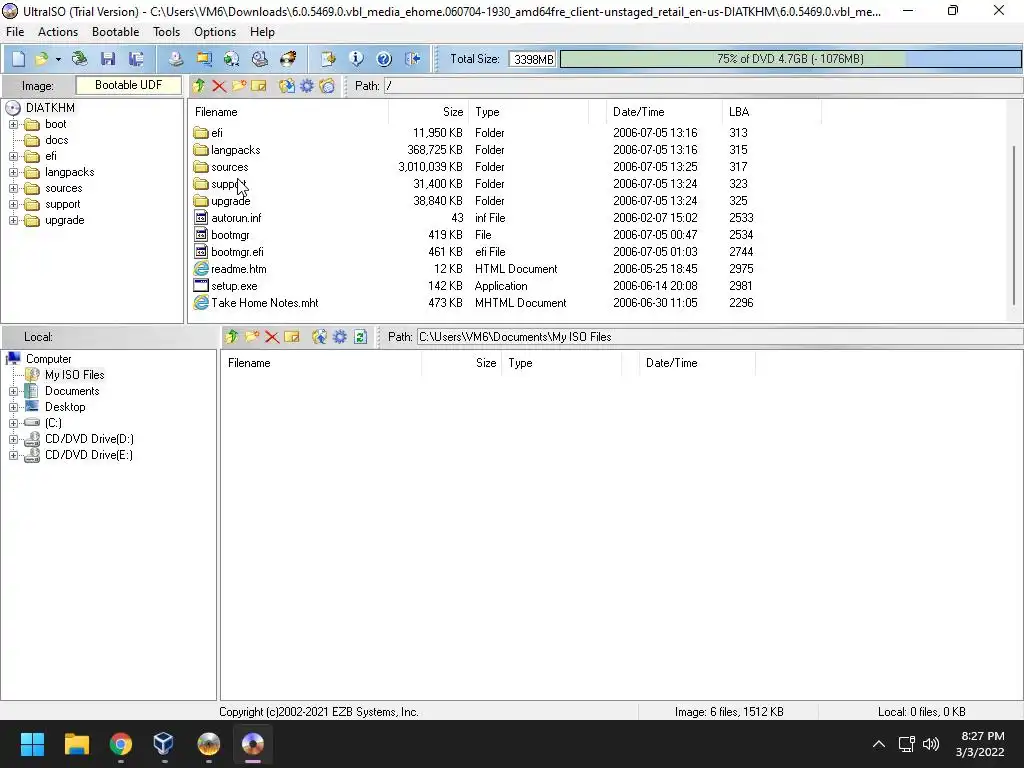Click the New Folder icon in image toolbar

(239, 86)
